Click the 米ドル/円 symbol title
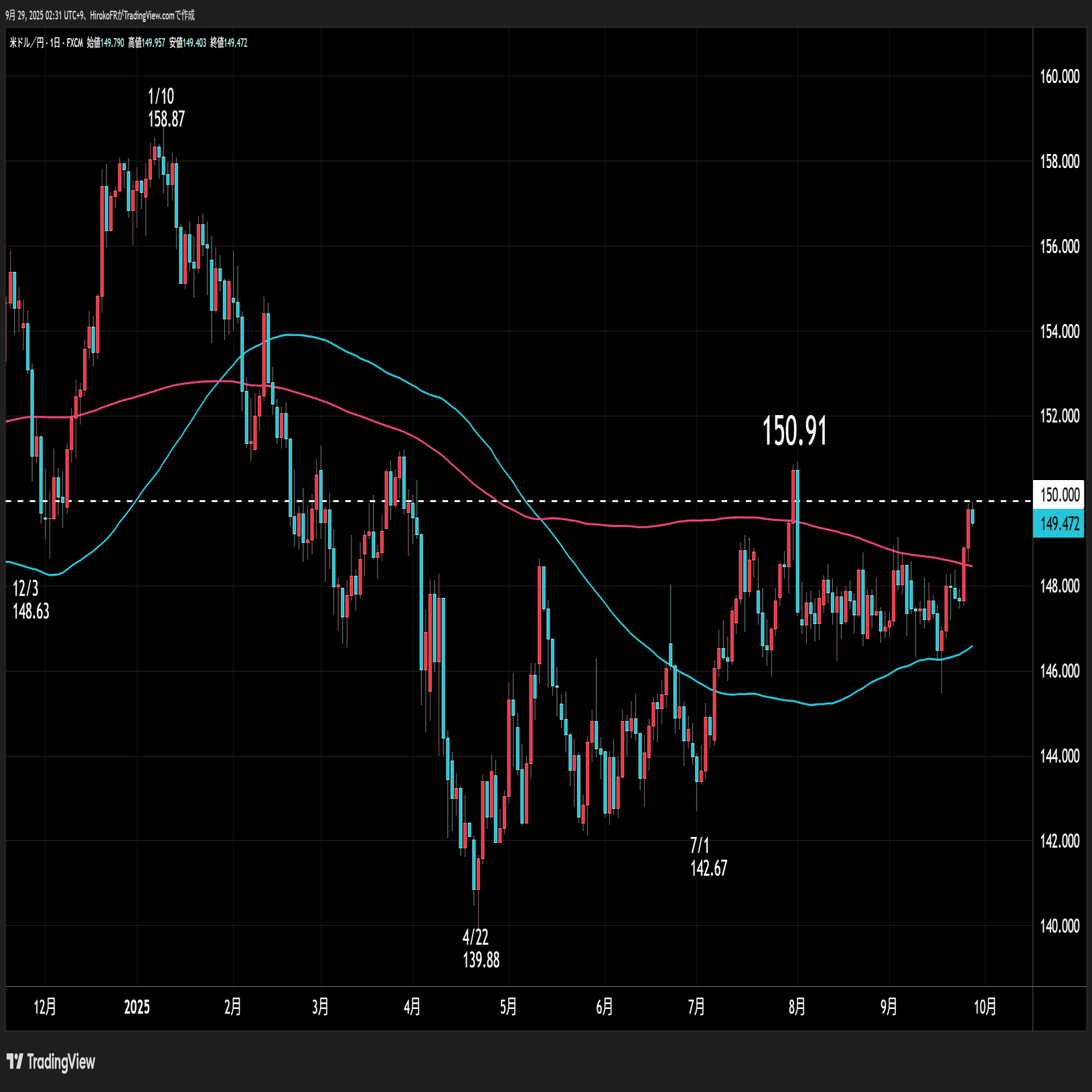The width and height of the screenshot is (1092, 1092). pos(26,43)
